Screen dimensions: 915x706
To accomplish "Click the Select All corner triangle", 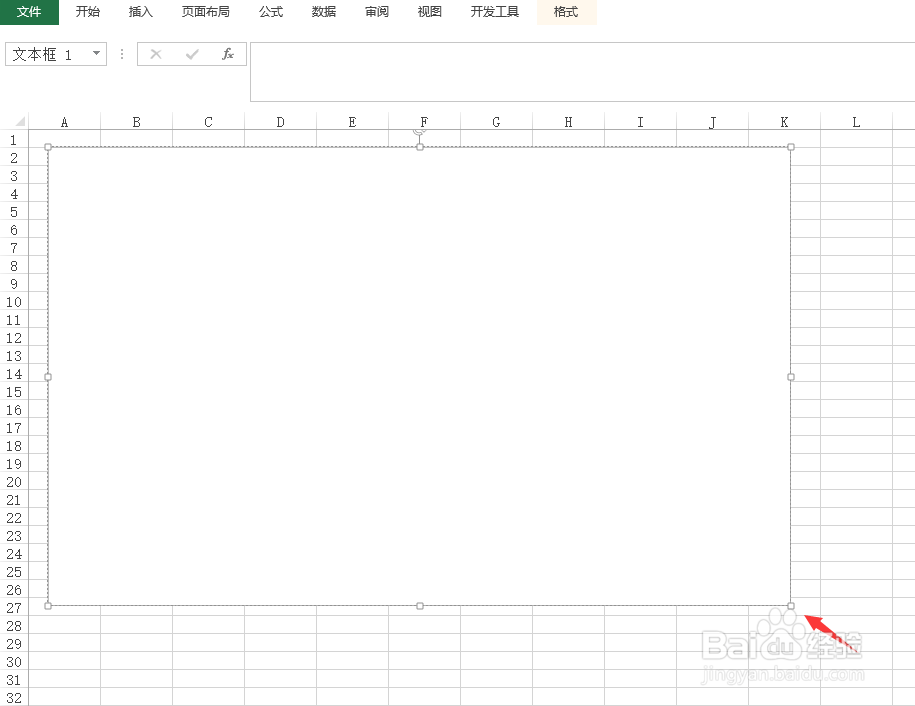I will [19, 121].
